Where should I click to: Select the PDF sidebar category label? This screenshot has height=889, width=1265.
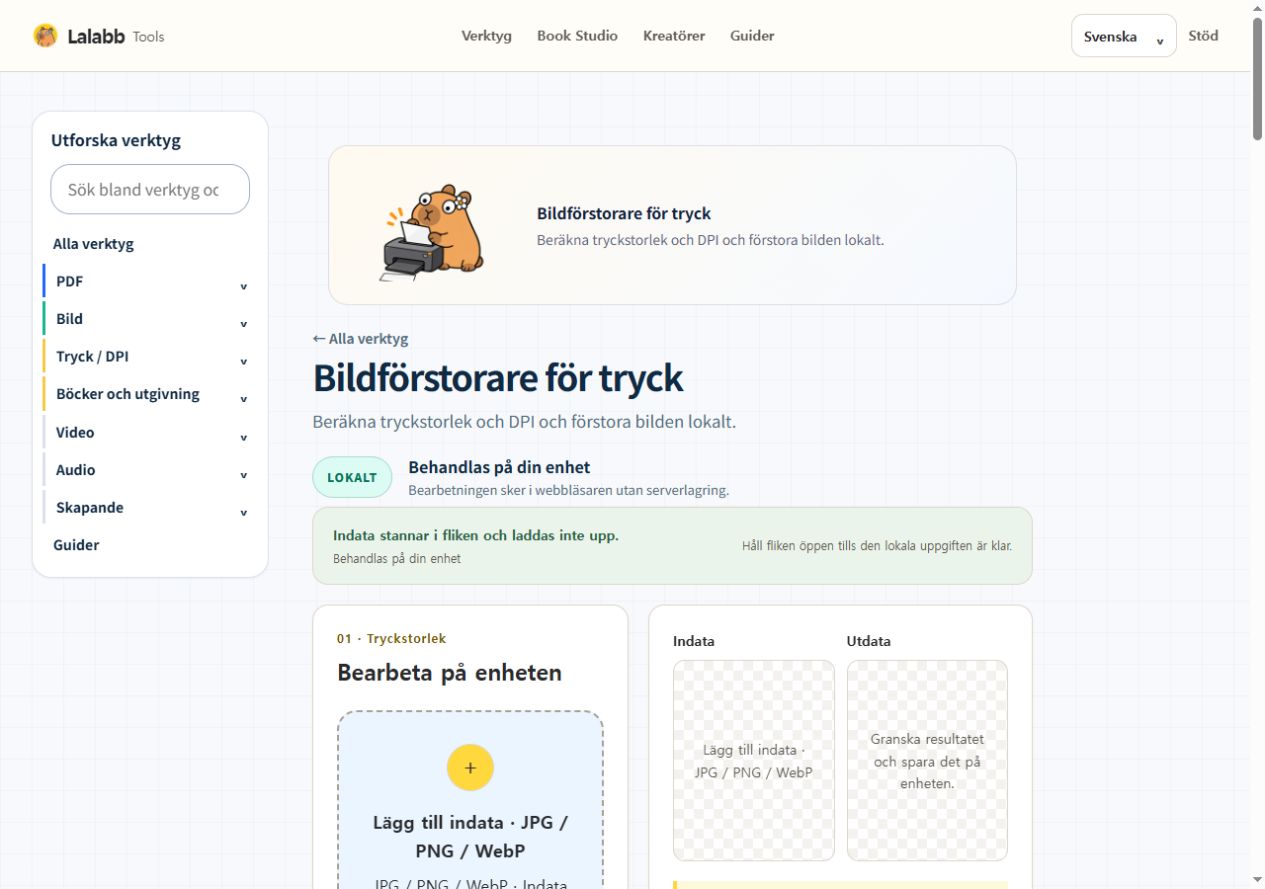click(x=70, y=281)
